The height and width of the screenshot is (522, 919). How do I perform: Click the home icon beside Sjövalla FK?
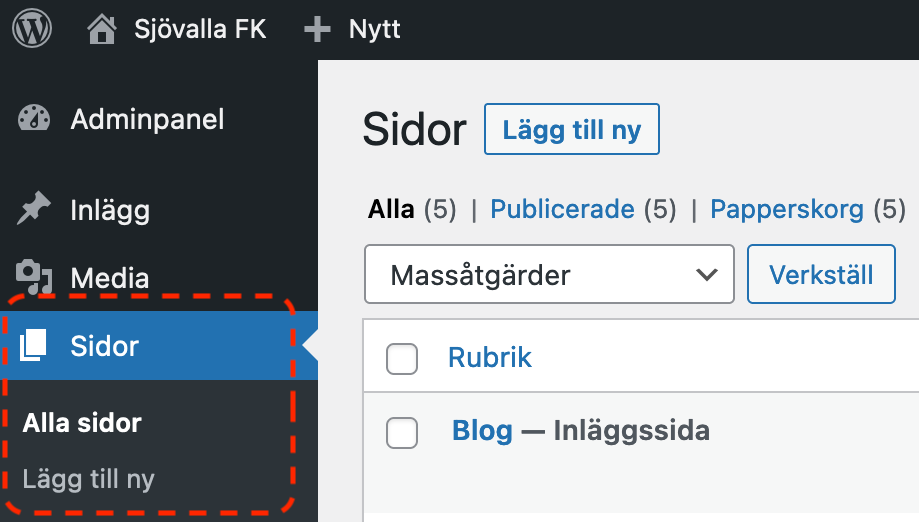(101, 29)
